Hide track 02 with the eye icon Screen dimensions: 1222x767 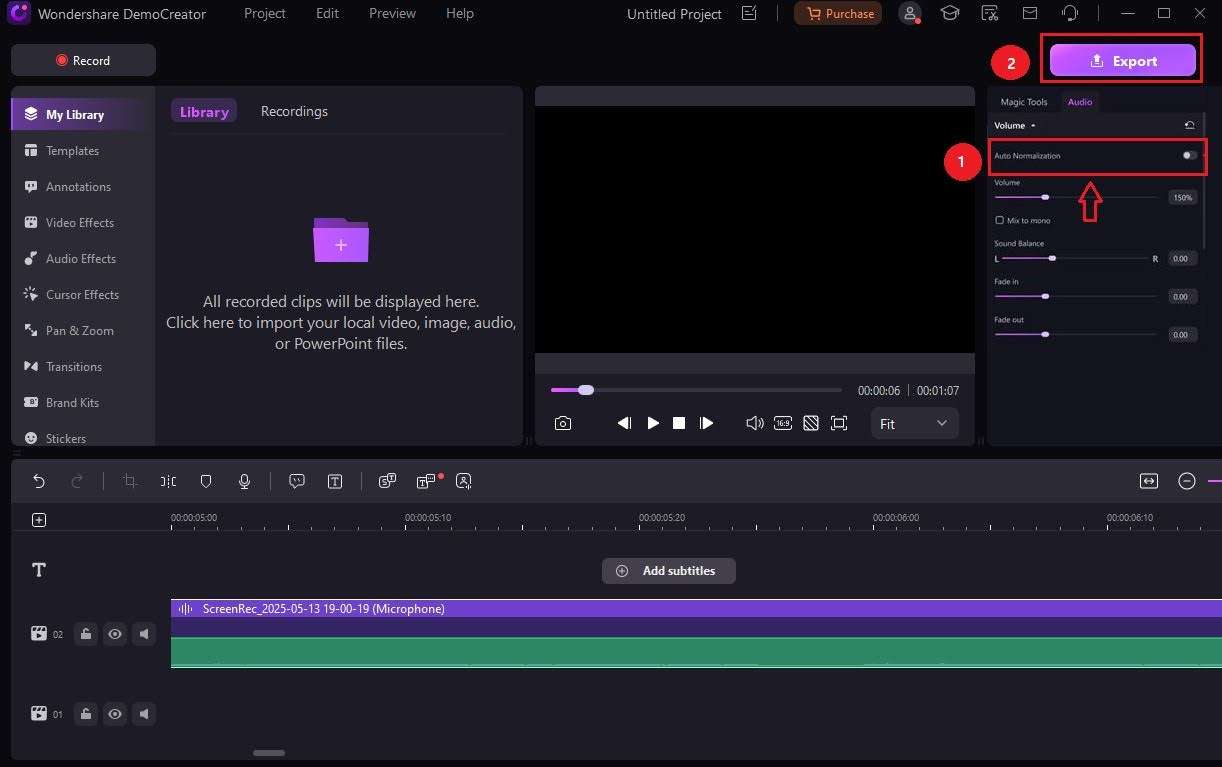(115, 633)
